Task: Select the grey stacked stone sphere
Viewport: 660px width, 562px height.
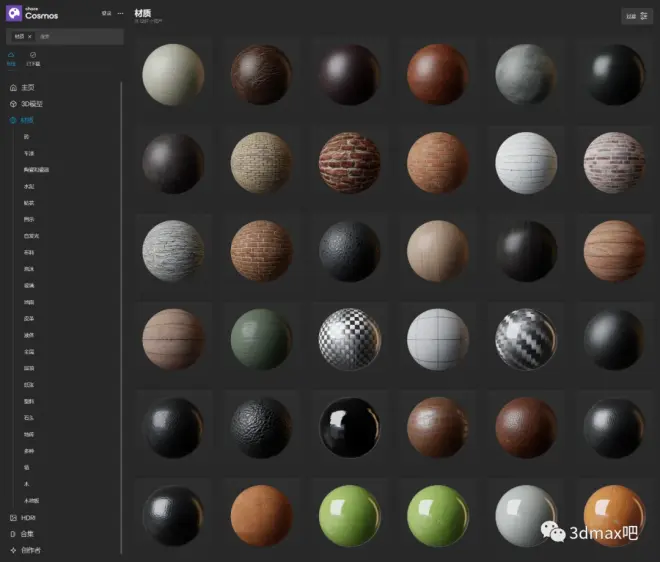Action: click(x=173, y=251)
